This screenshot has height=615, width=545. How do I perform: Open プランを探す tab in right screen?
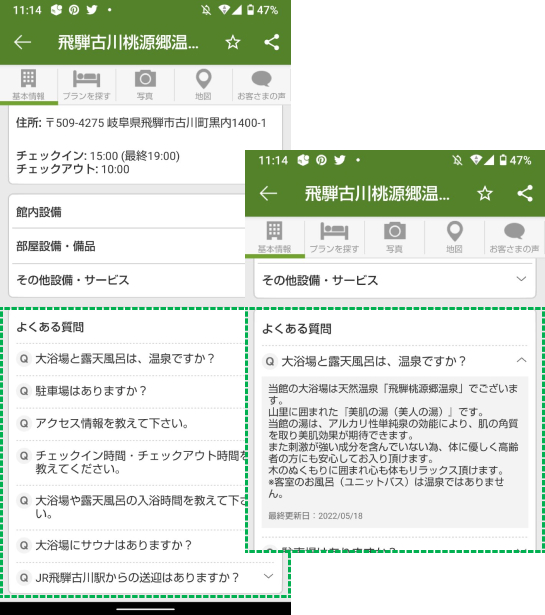point(334,237)
